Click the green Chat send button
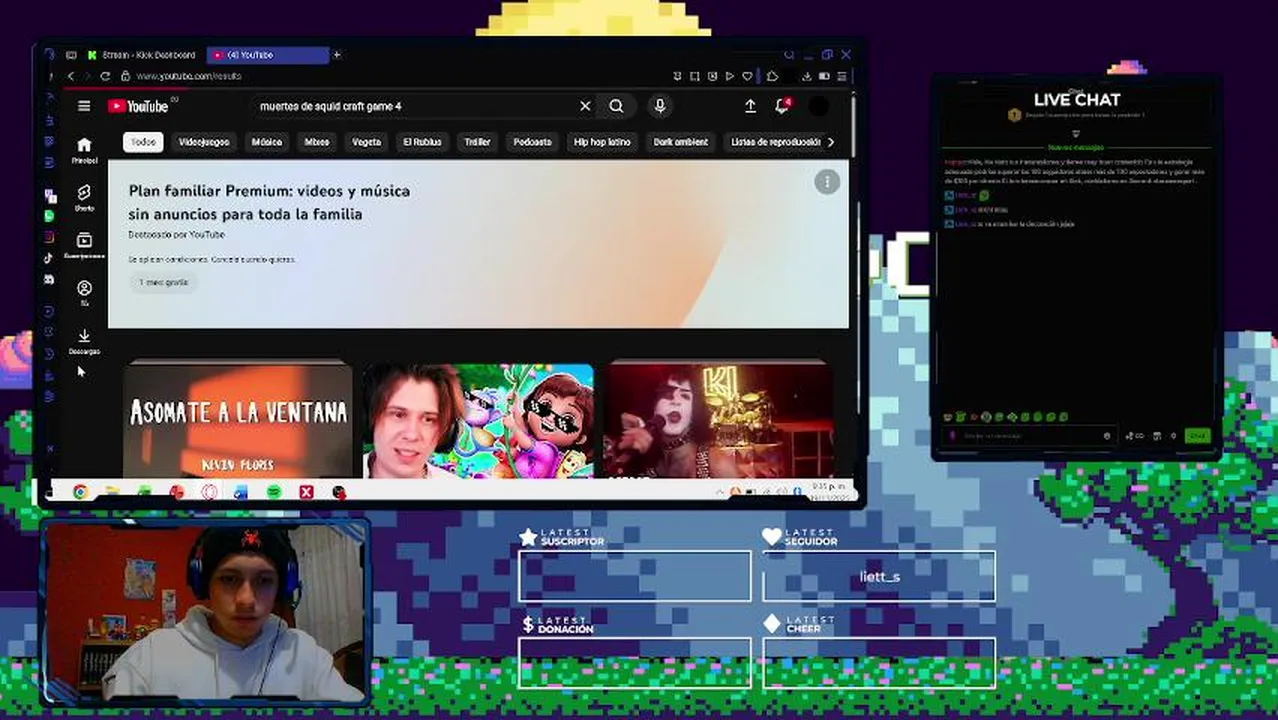 pos(1197,436)
